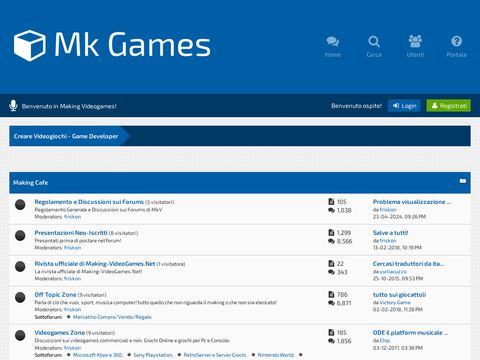Click the Benvenuto ospite! greeting
The image size is (480, 360).
pos(357,106)
